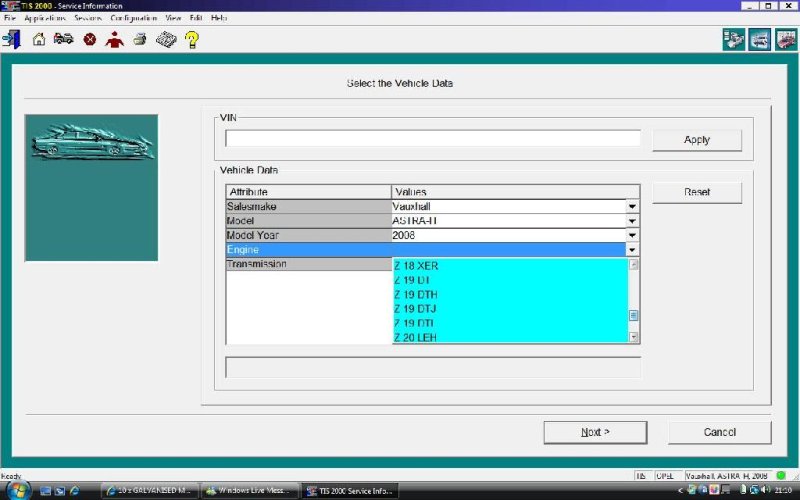Click the Apply button
The image size is (800, 500).
696,140
